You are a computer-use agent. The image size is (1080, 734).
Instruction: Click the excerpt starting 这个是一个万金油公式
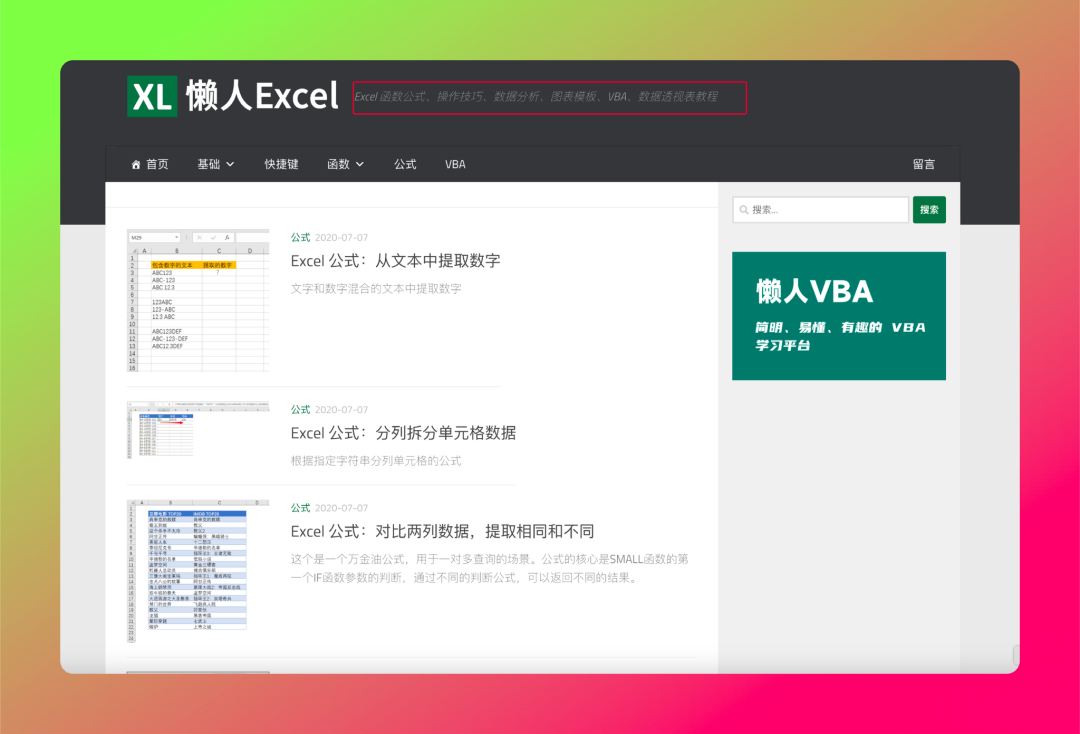pyautogui.click(x=490, y=568)
